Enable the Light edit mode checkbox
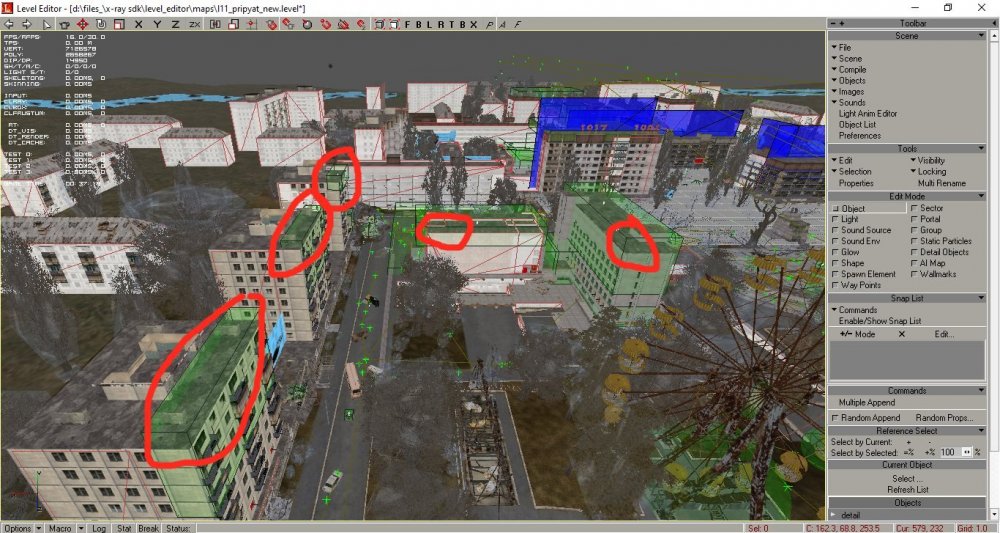 click(835, 219)
